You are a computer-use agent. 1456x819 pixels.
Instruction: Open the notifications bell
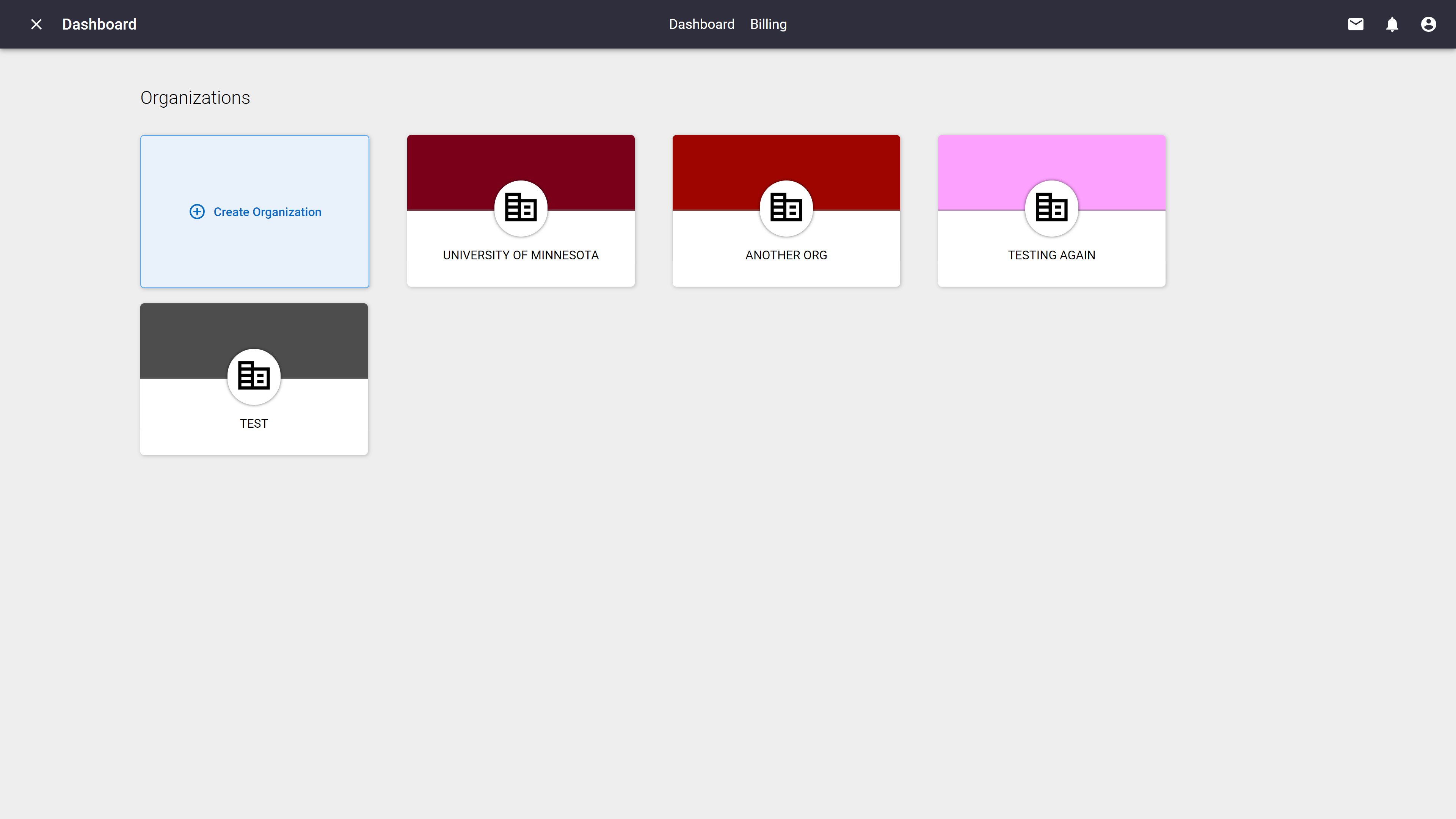(1392, 24)
